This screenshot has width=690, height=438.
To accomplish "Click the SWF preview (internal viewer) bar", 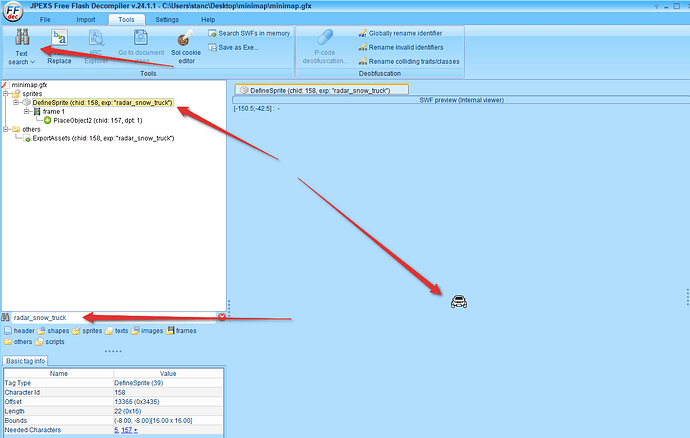I will coord(461,100).
